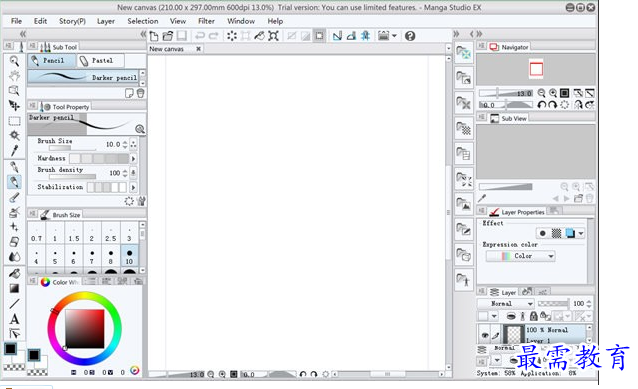638x389 pixels.
Task: Switch to New canvas tab
Action: tap(167, 49)
